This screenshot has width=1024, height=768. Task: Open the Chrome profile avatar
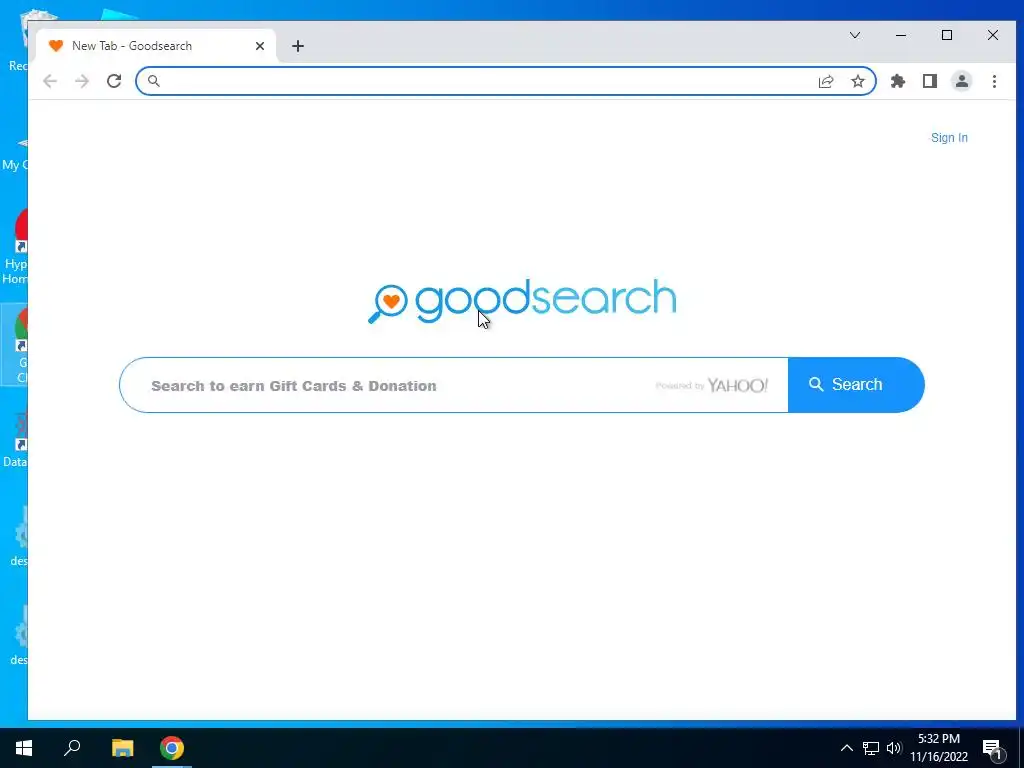[962, 81]
